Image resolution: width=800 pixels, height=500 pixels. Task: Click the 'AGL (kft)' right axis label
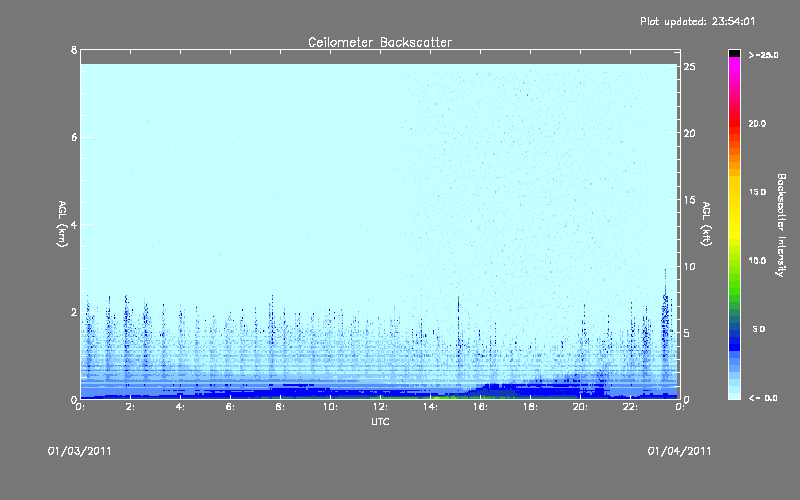[706, 224]
